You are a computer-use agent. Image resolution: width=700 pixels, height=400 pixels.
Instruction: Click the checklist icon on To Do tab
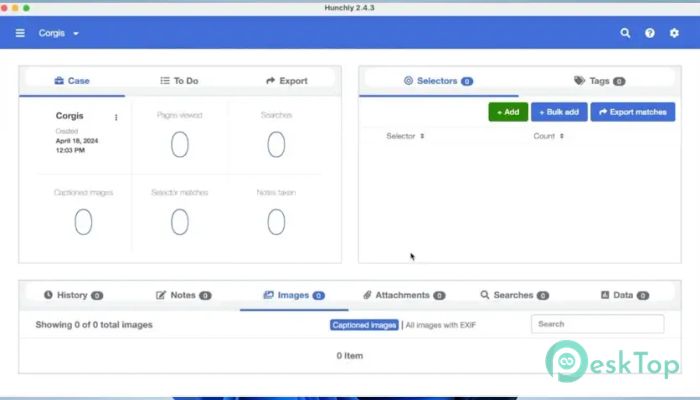pos(165,81)
